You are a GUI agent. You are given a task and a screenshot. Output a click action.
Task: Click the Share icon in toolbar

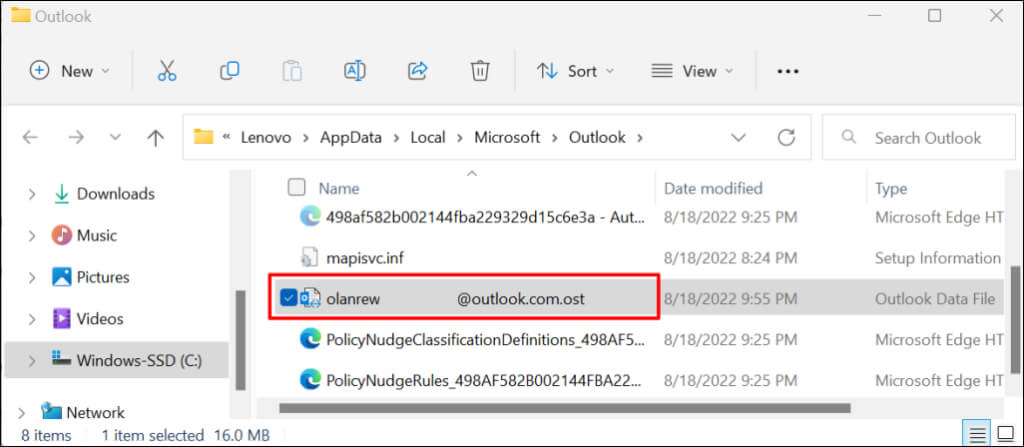417,71
